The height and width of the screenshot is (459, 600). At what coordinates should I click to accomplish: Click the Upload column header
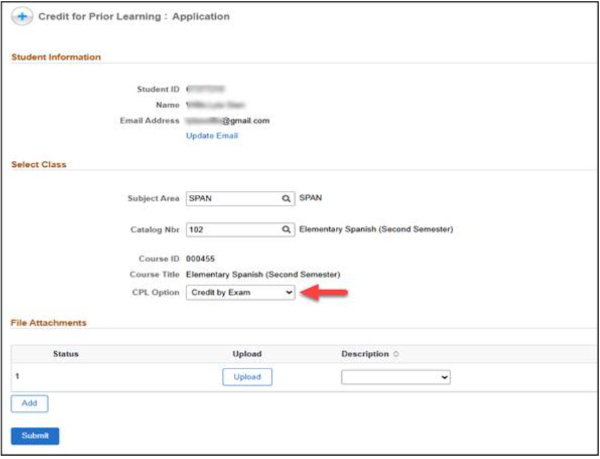[245, 353]
